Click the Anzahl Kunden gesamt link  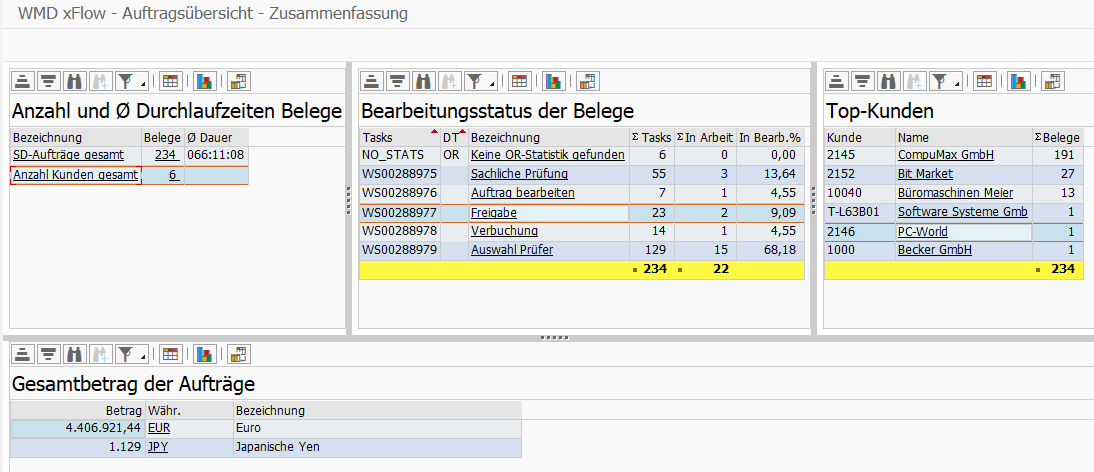(75, 175)
